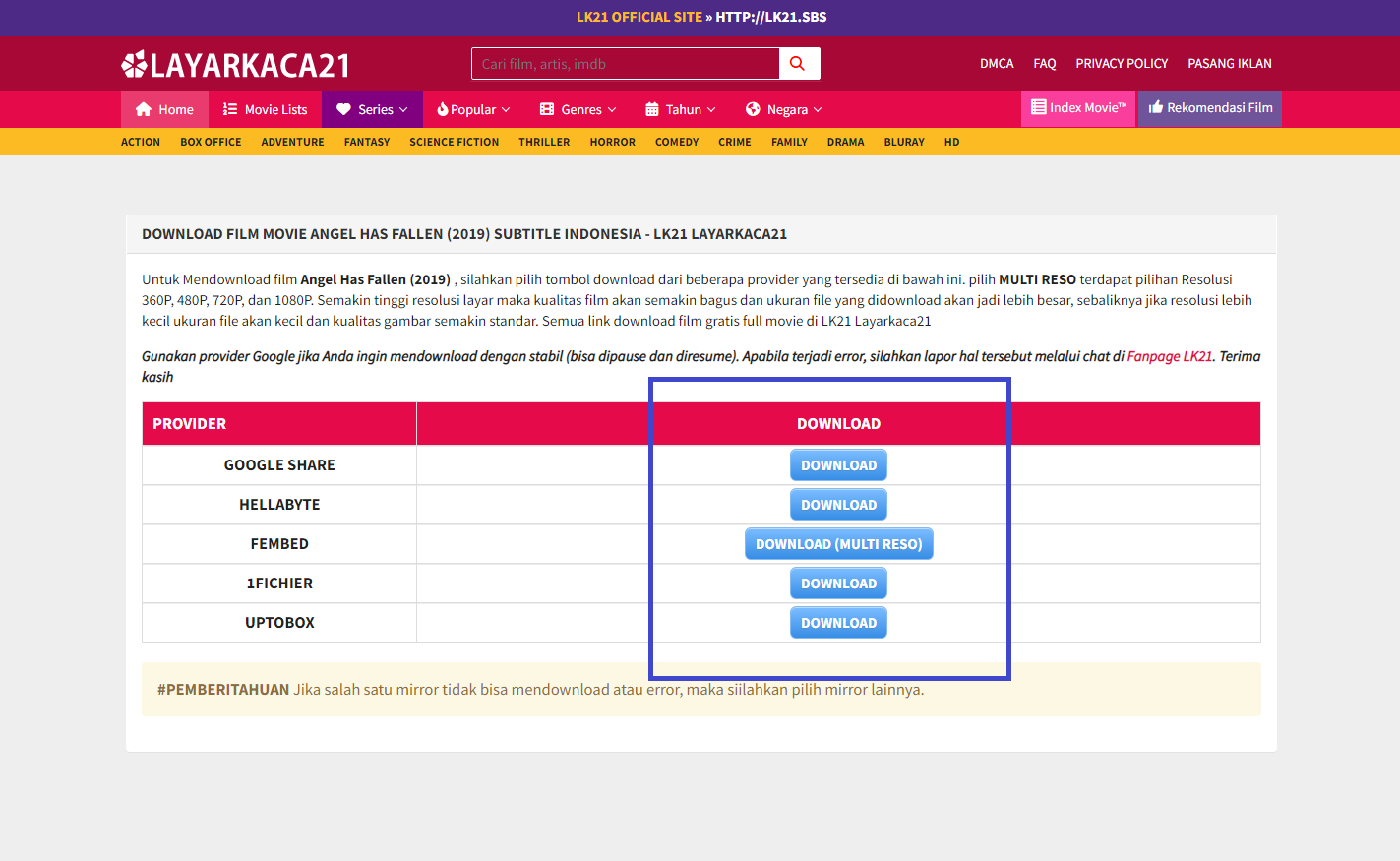Open the Fanpage LK21 link
The height and width of the screenshot is (861, 1400).
1170,356
